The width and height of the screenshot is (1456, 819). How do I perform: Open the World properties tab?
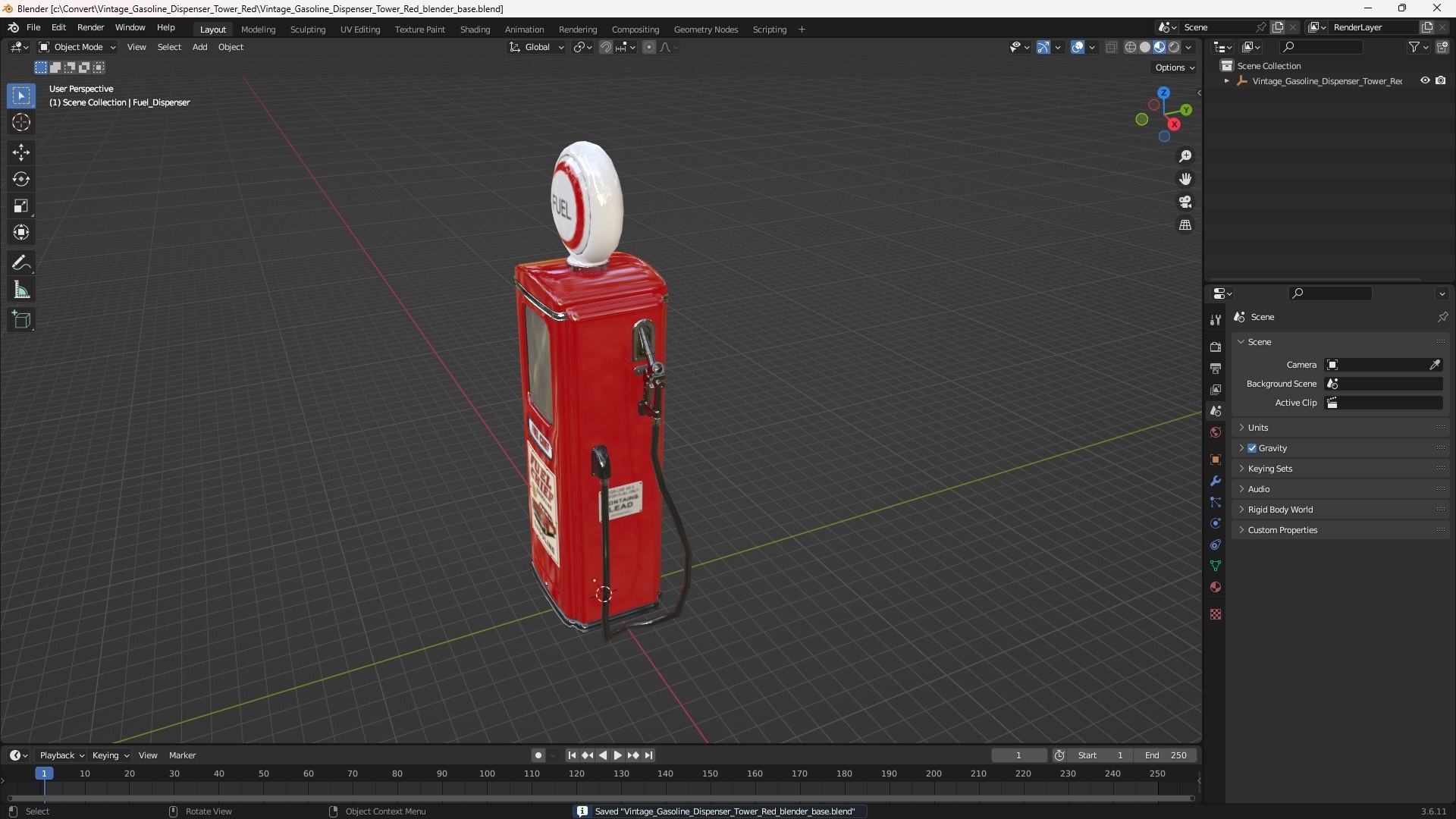pyautogui.click(x=1216, y=432)
